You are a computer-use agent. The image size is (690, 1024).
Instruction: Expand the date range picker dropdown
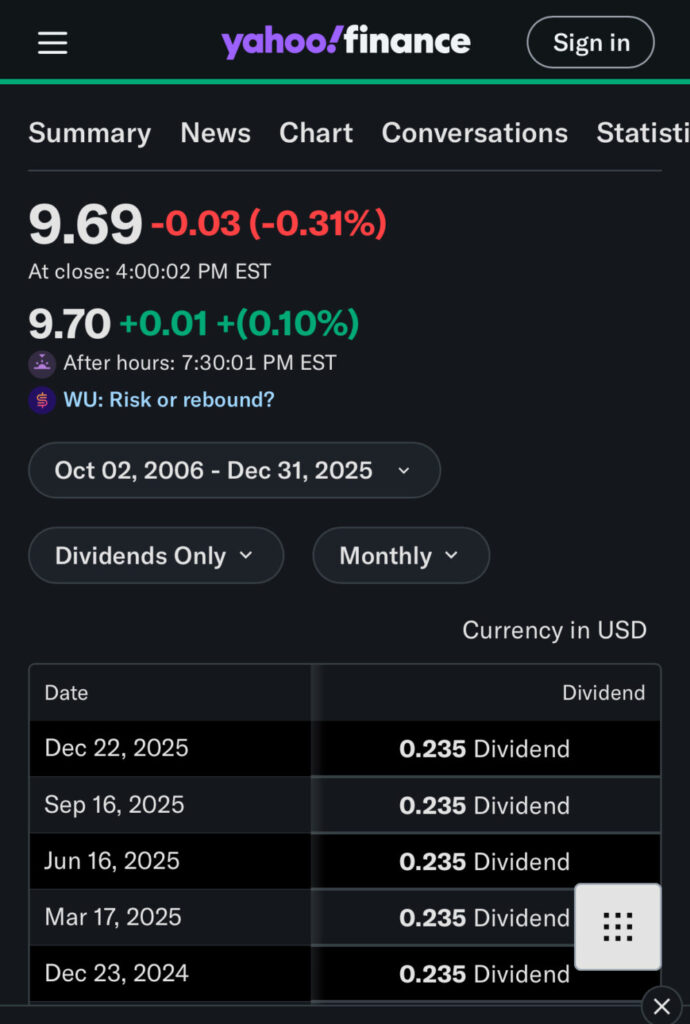pyautogui.click(x=234, y=470)
